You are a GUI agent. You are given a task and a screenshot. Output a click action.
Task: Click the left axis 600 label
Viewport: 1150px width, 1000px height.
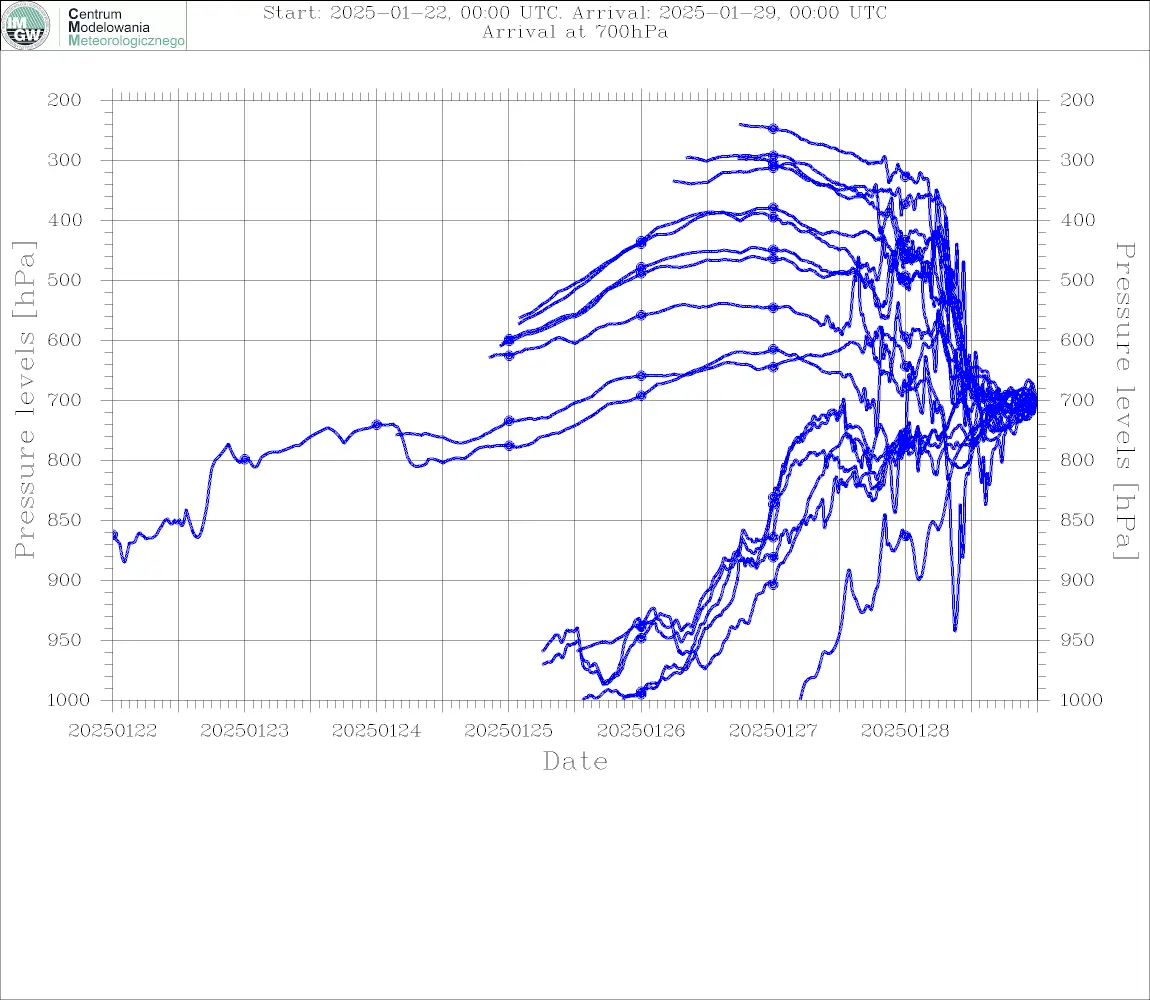pos(65,340)
